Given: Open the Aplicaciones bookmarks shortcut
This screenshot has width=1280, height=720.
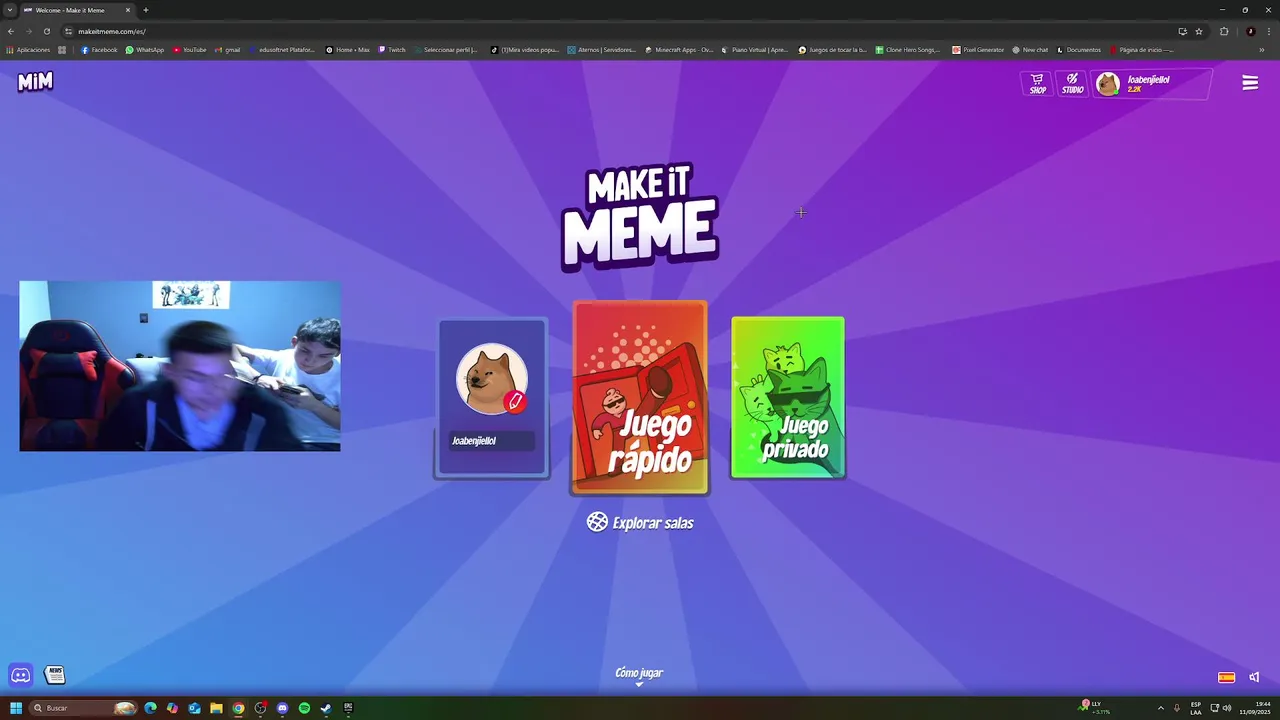Looking at the screenshot, I should (28, 50).
